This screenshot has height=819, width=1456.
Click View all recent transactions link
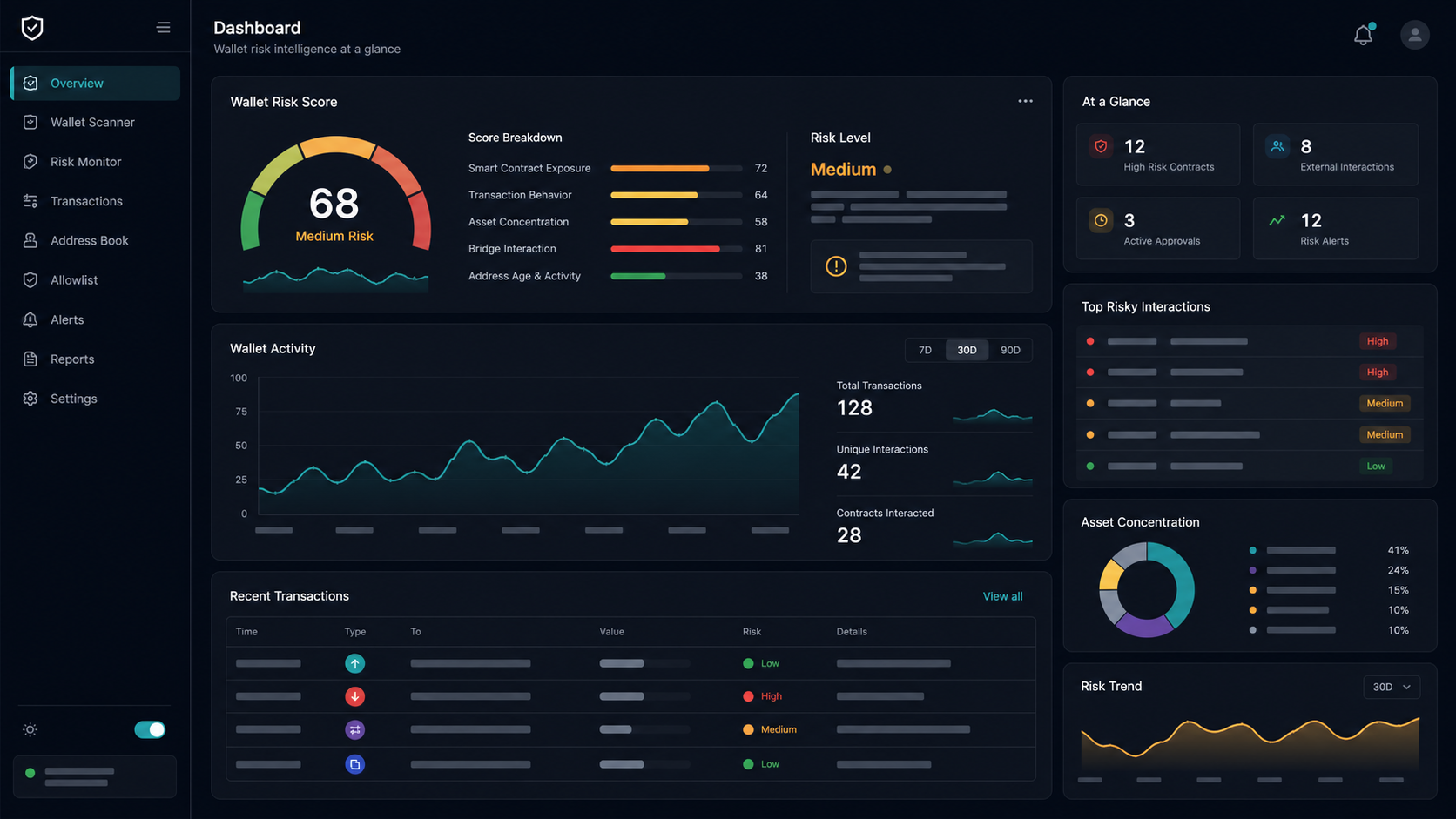click(1002, 596)
